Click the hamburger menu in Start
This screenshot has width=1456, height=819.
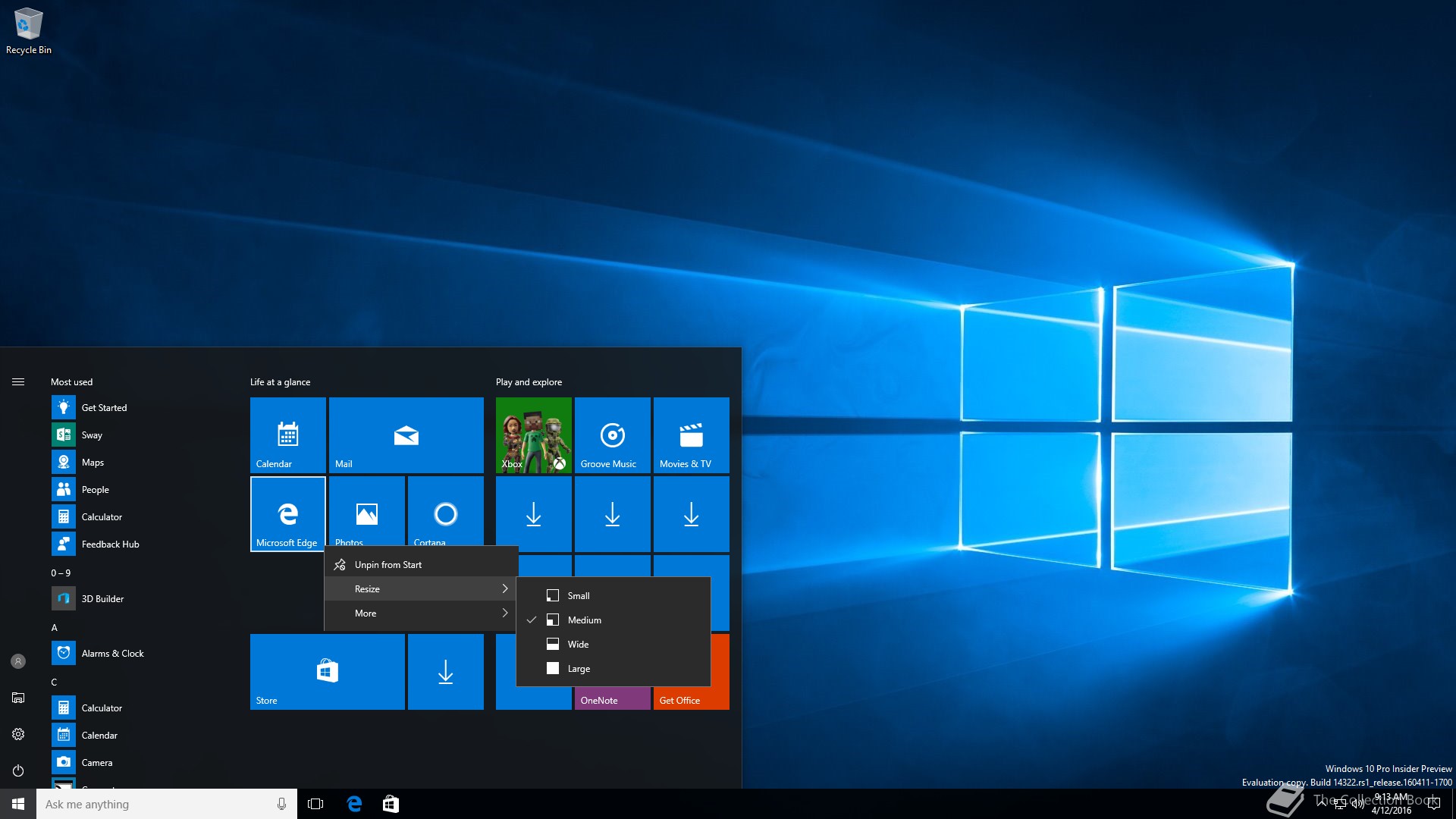click(18, 382)
